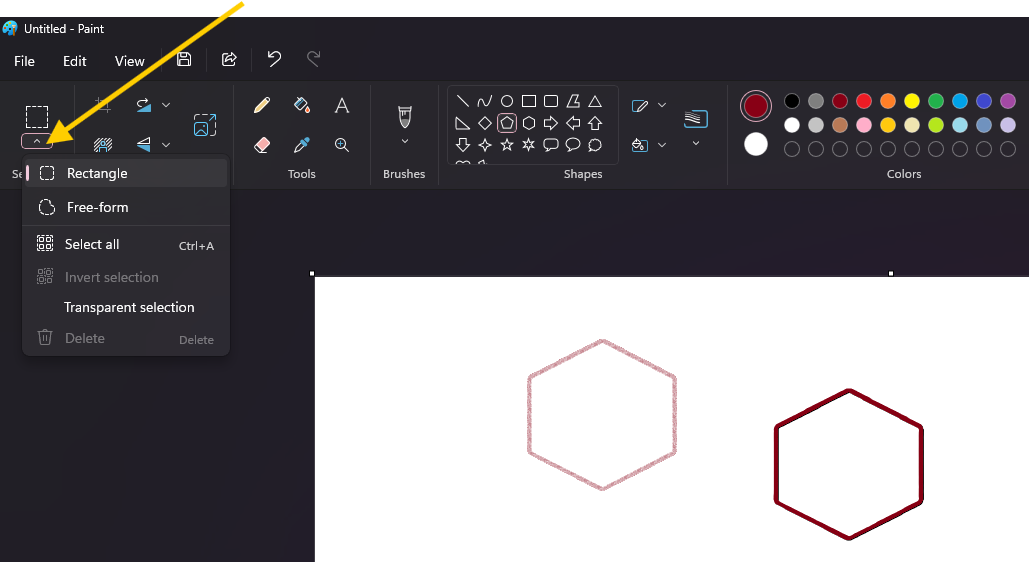Choose the Diamond shape
This screenshot has height=562, width=1029.
484,123
